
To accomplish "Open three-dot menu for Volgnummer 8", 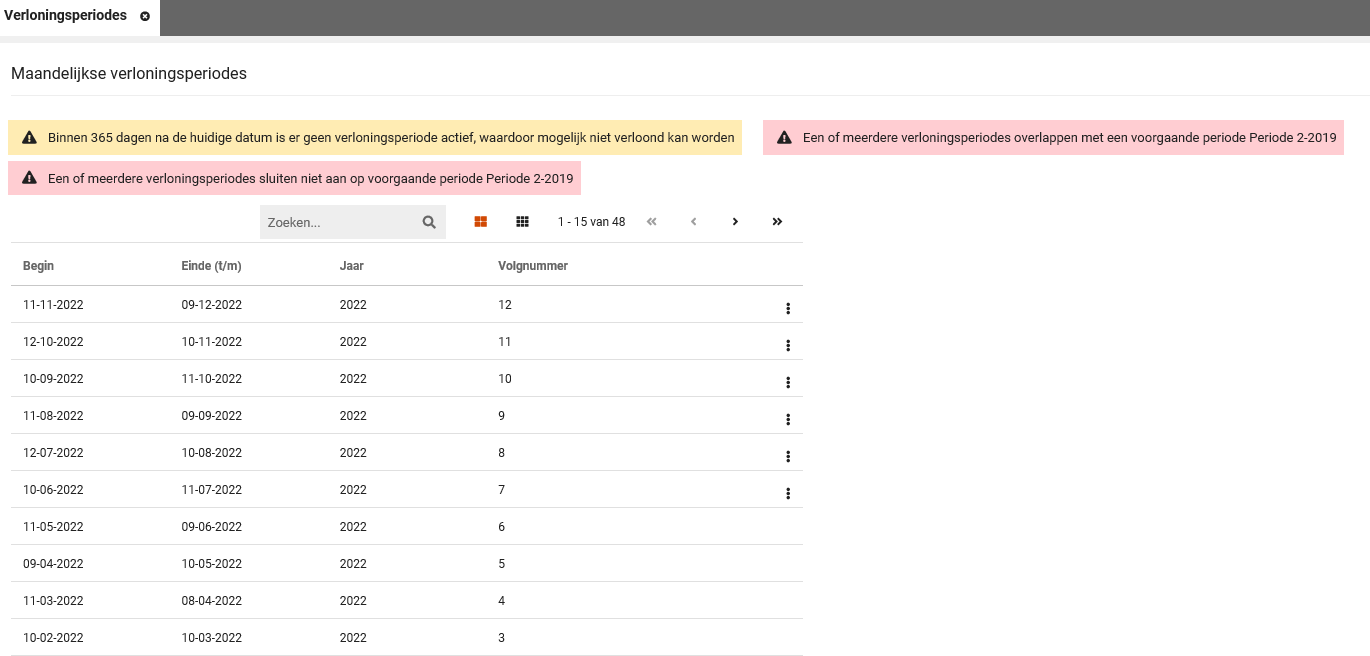I will pyautogui.click(x=788, y=457).
